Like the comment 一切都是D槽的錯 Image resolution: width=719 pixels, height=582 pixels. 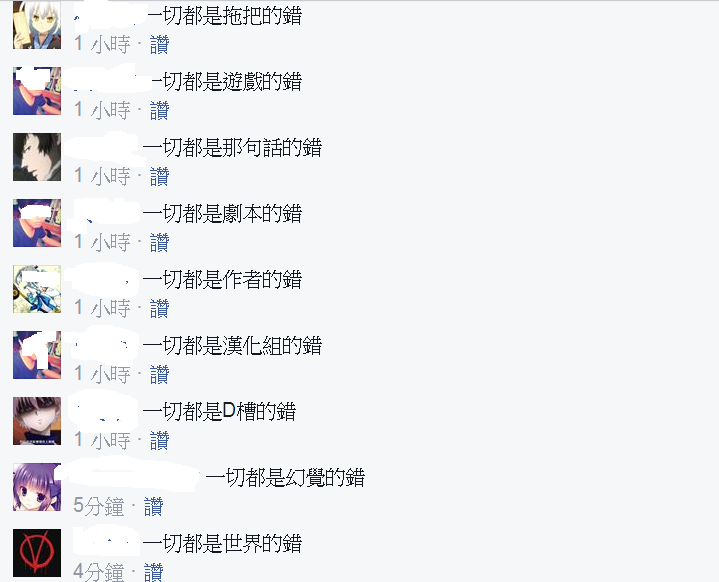pyautogui.click(x=160, y=441)
